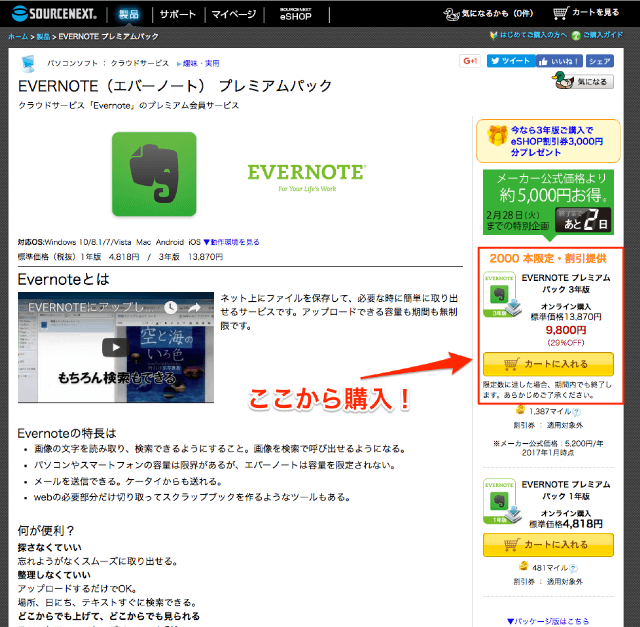
Task: Click the coin icon beside 481マイル
Action: coord(523,566)
